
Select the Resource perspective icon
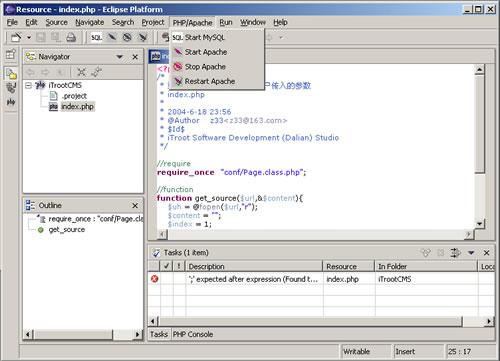coord(11,73)
